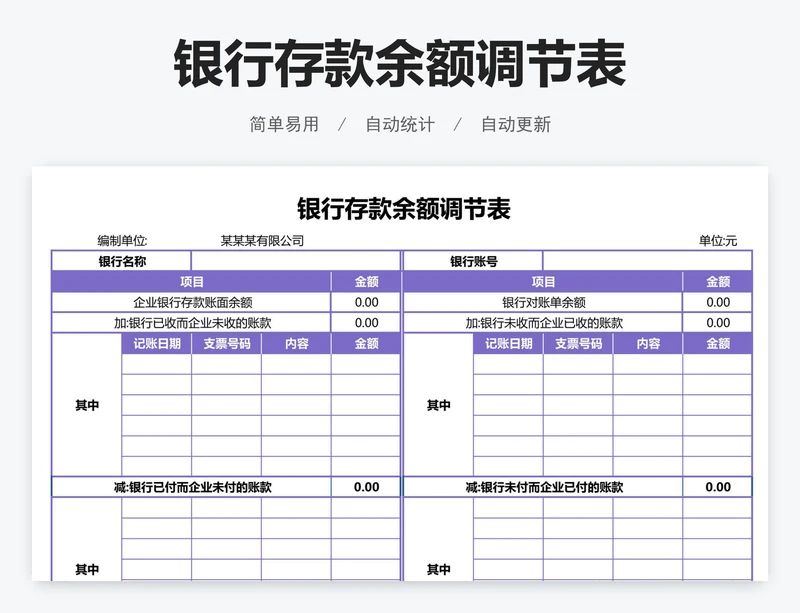The image size is (800, 613).
Task: Select the 0.00 amount for 减:银行已付而企业未付的账款
Action: (366, 487)
